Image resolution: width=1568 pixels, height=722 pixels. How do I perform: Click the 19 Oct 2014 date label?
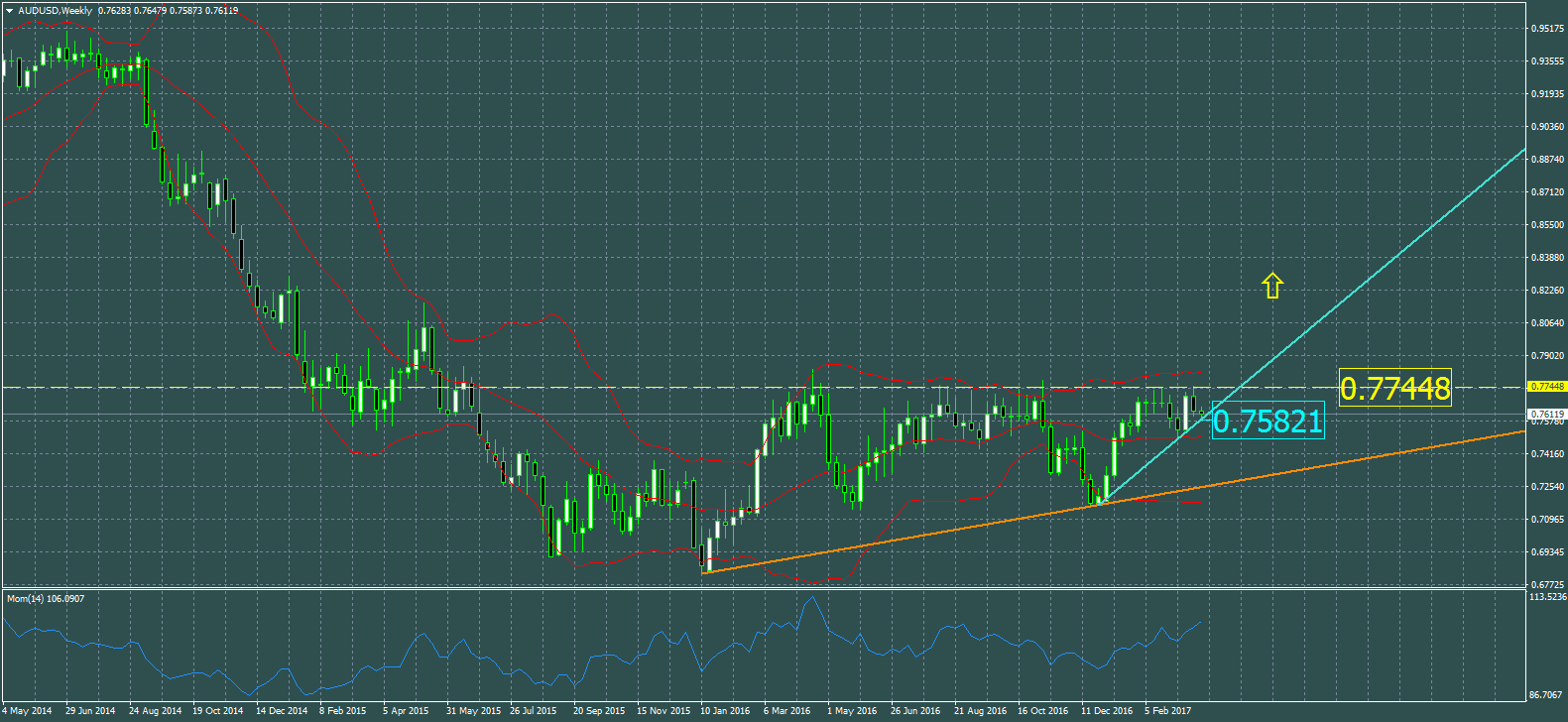pyautogui.click(x=217, y=711)
